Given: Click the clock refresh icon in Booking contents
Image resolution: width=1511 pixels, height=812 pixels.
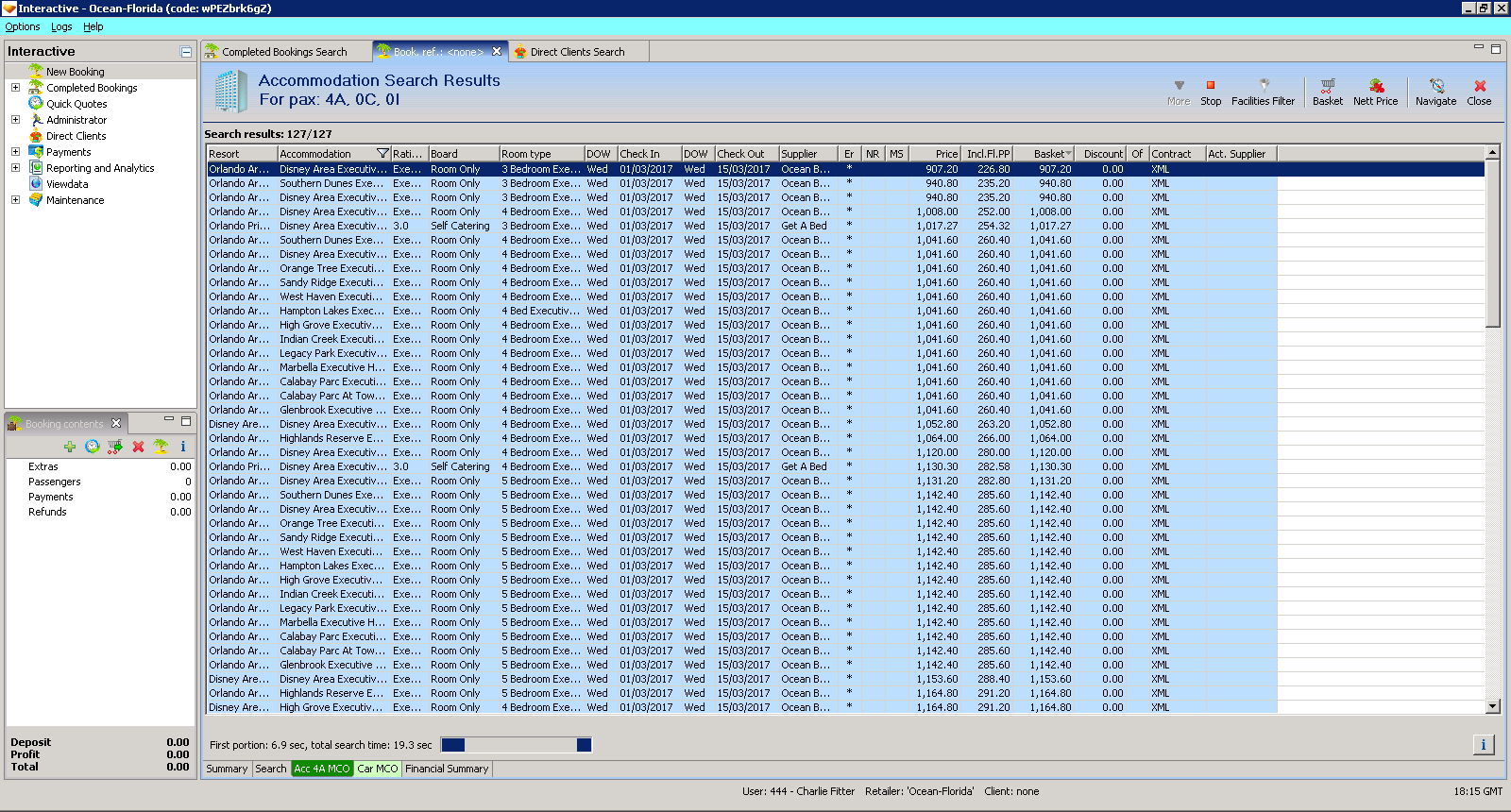Looking at the screenshot, I should click(92, 447).
